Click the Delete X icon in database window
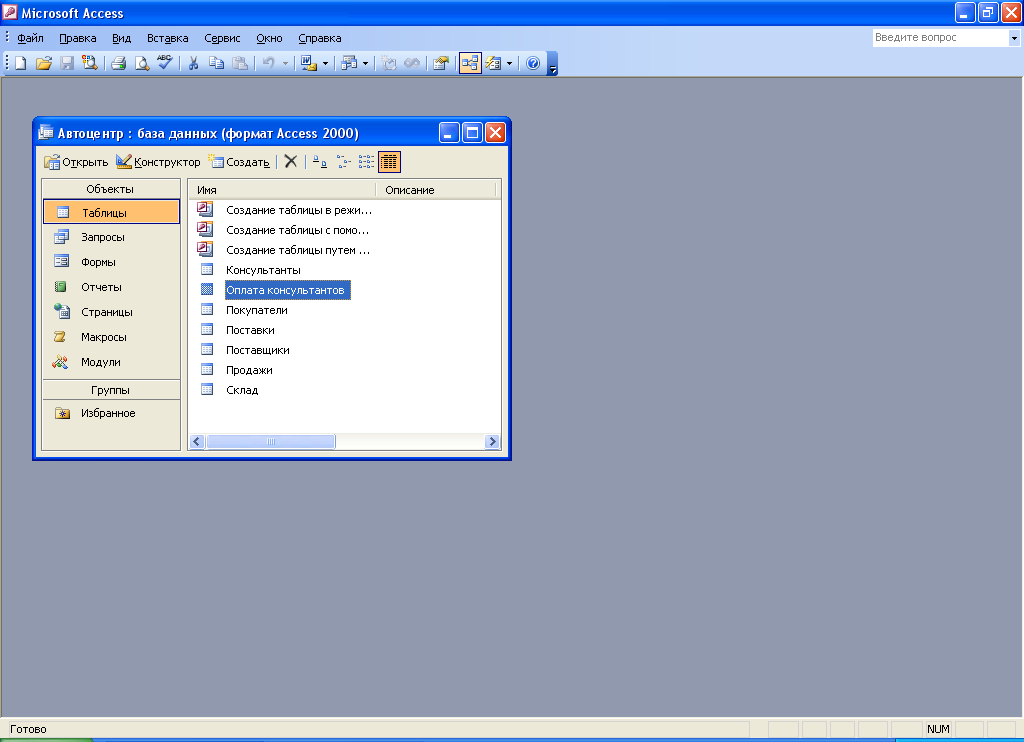Viewport: 1024px width, 742px height. coord(291,161)
